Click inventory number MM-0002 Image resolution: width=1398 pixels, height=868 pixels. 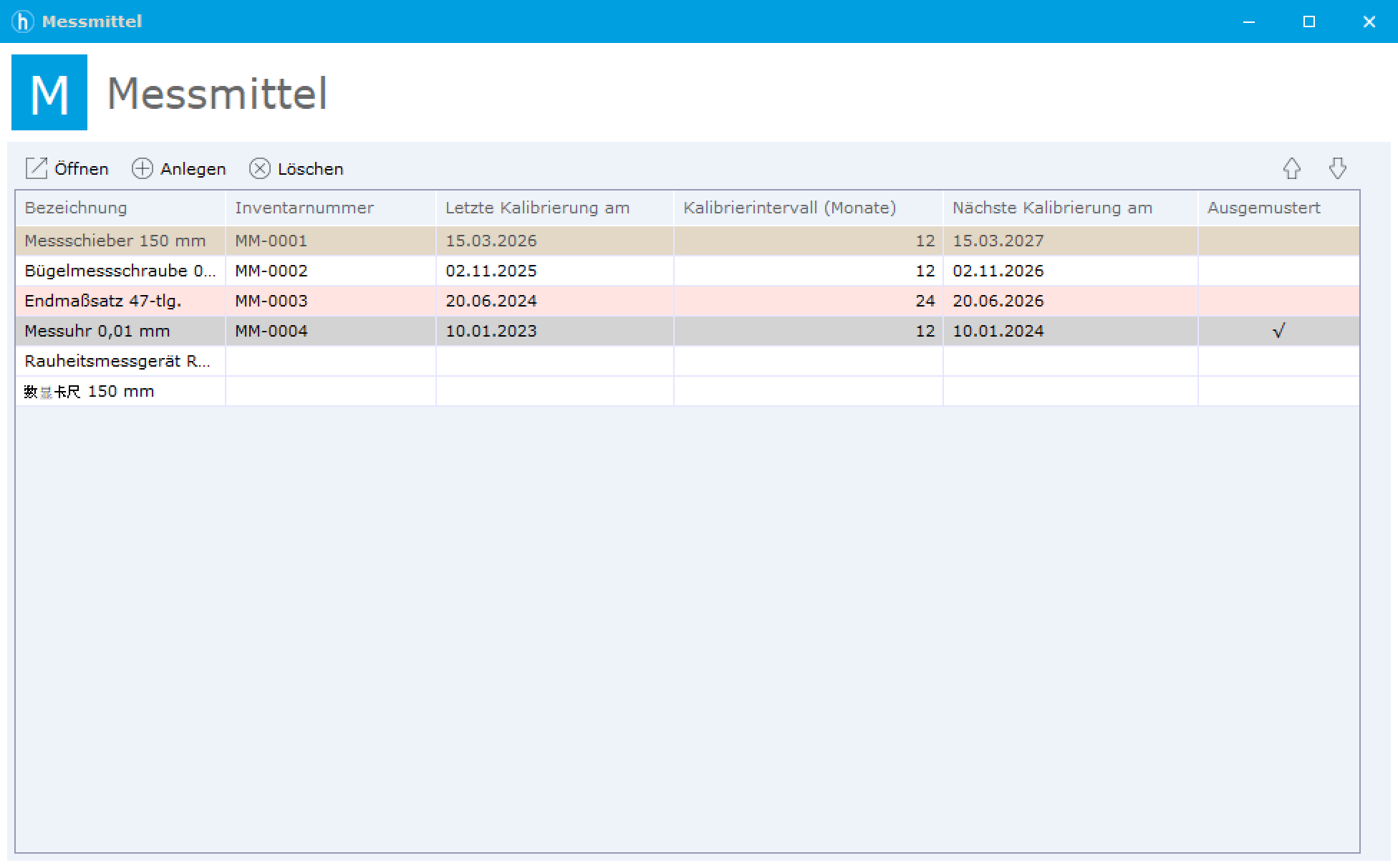point(271,271)
